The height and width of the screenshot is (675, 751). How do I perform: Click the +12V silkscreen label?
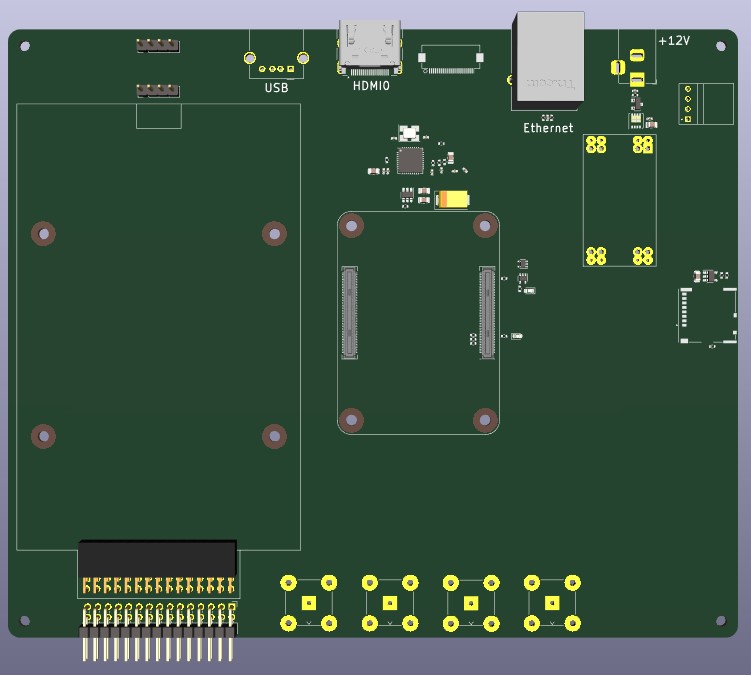point(674,41)
